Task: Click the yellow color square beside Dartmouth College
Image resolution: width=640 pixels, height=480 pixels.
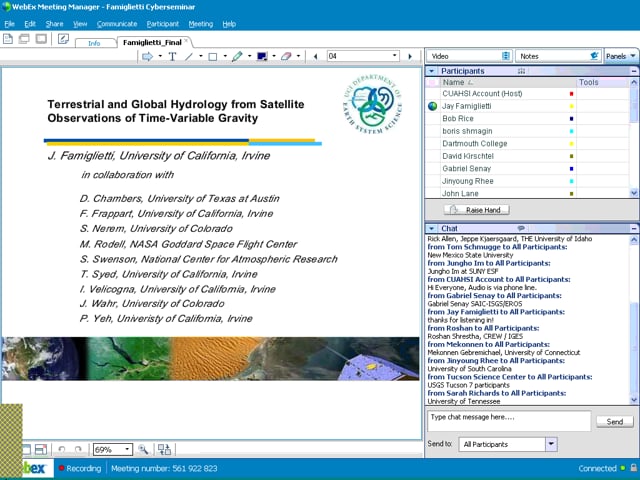Action: [x=571, y=144]
